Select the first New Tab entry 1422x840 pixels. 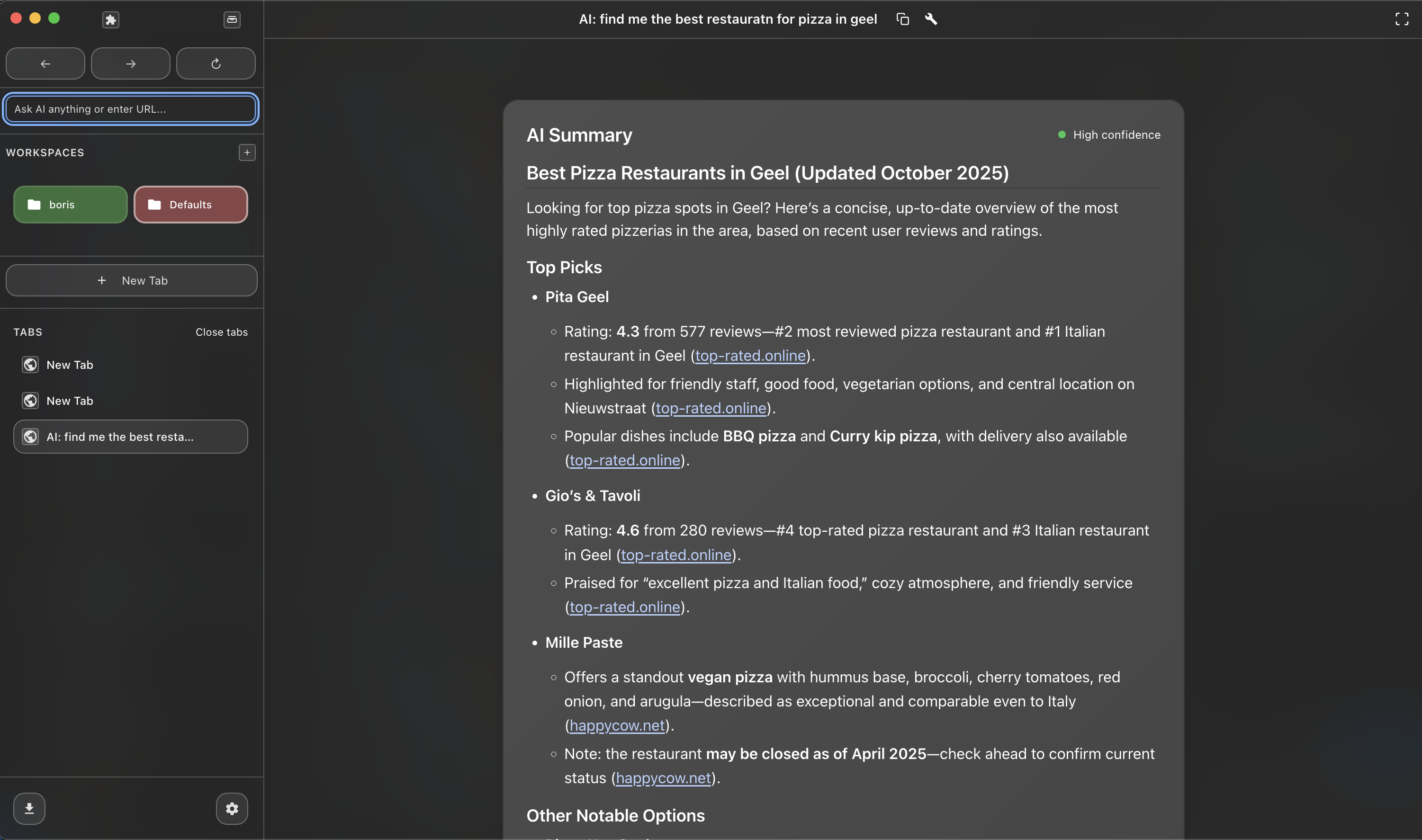coord(69,365)
